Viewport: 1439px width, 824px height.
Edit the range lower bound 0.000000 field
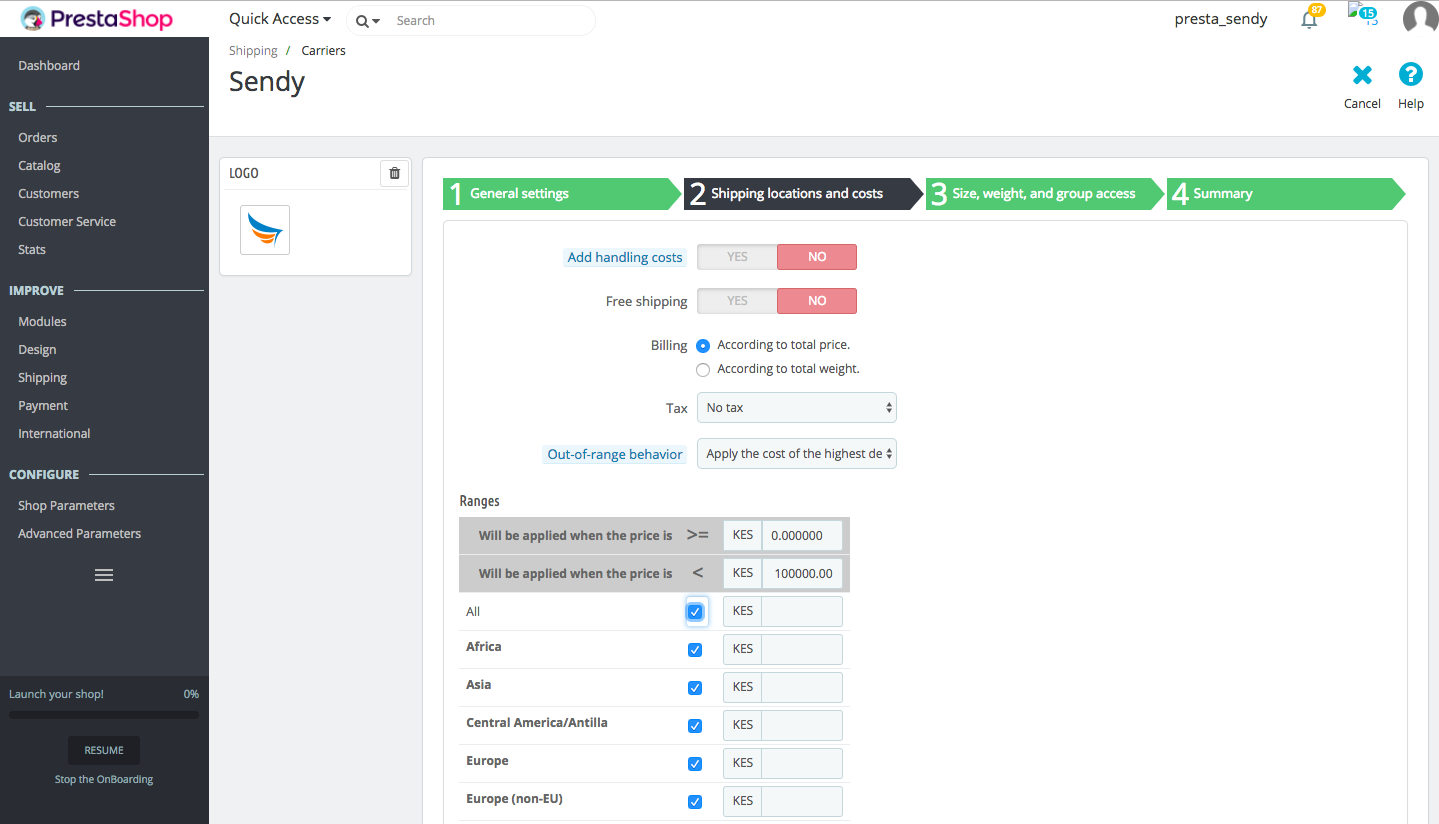click(x=802, y=535)
